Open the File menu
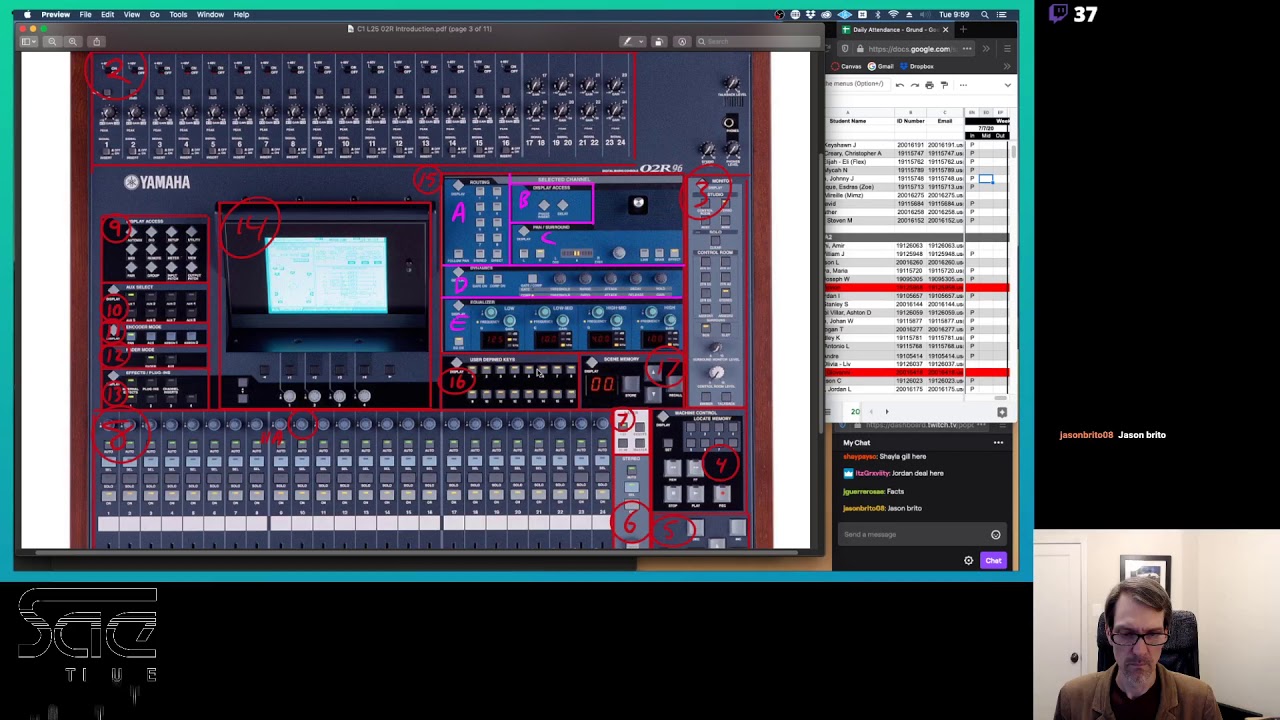1280x720 pixels. click(x=86, y=15)
